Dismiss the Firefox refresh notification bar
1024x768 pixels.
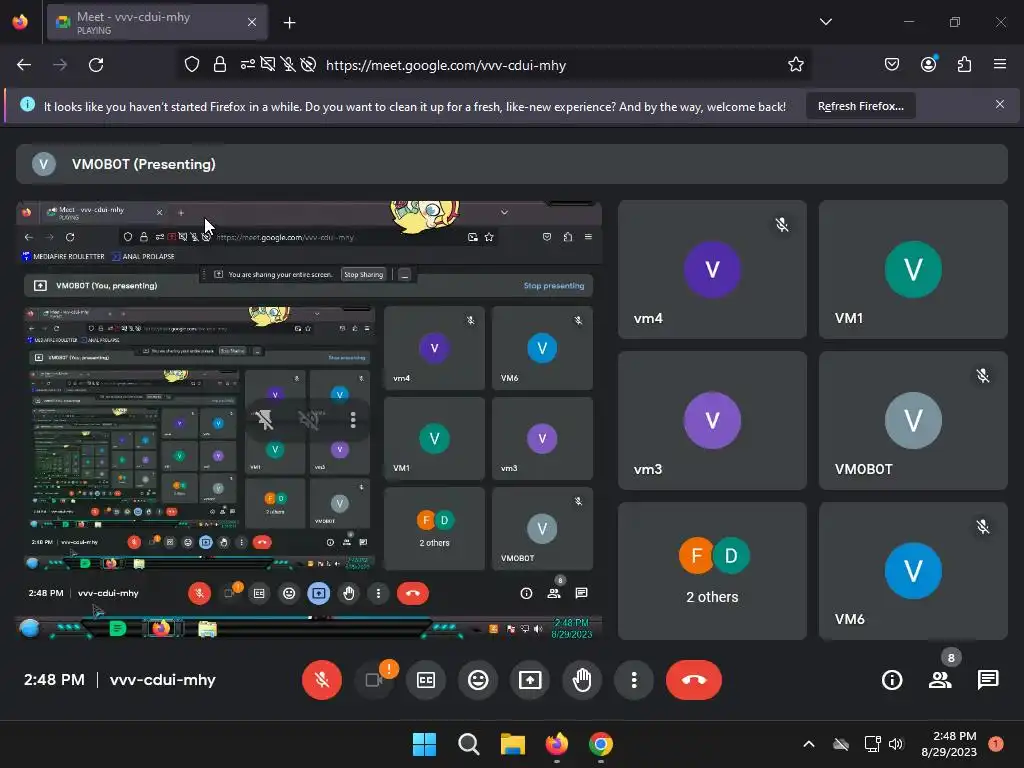click(1000, 104)
